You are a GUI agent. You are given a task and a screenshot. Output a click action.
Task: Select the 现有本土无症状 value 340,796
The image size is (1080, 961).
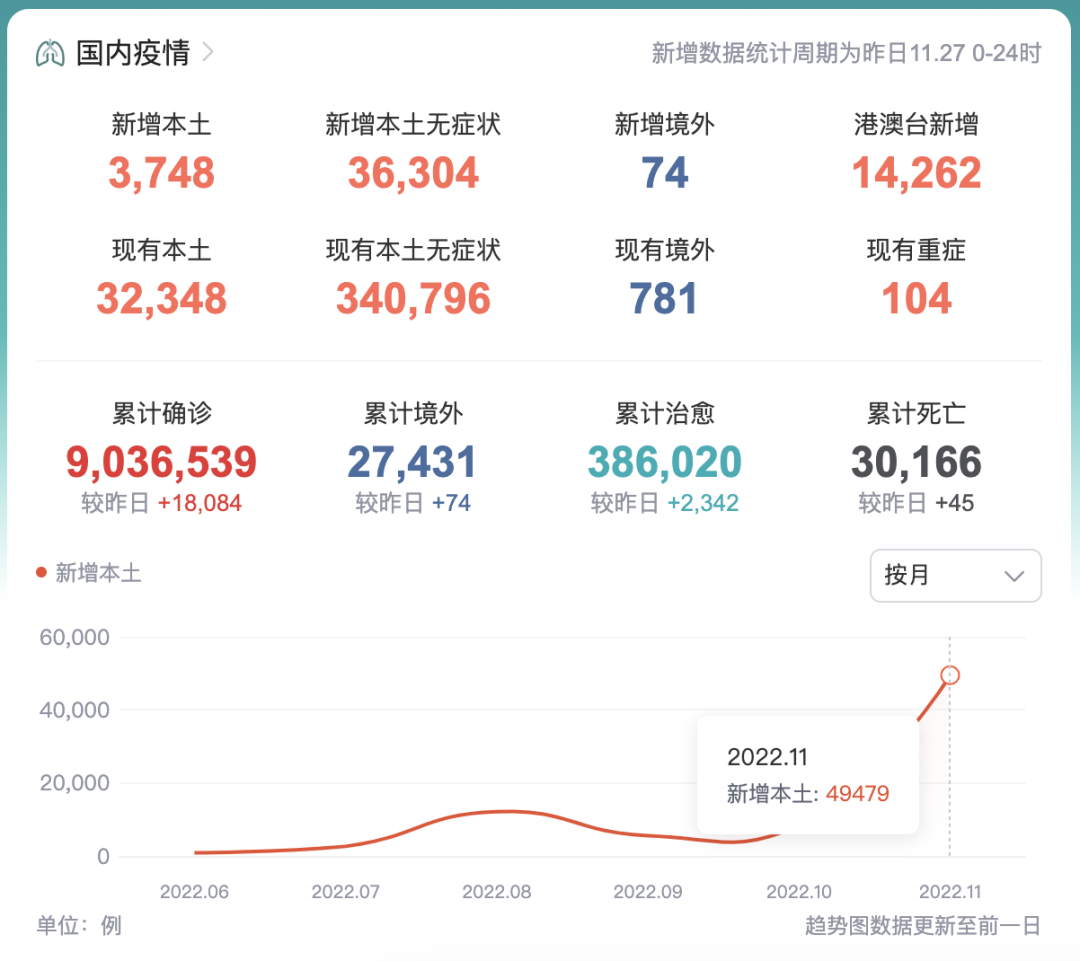(413, 298)
